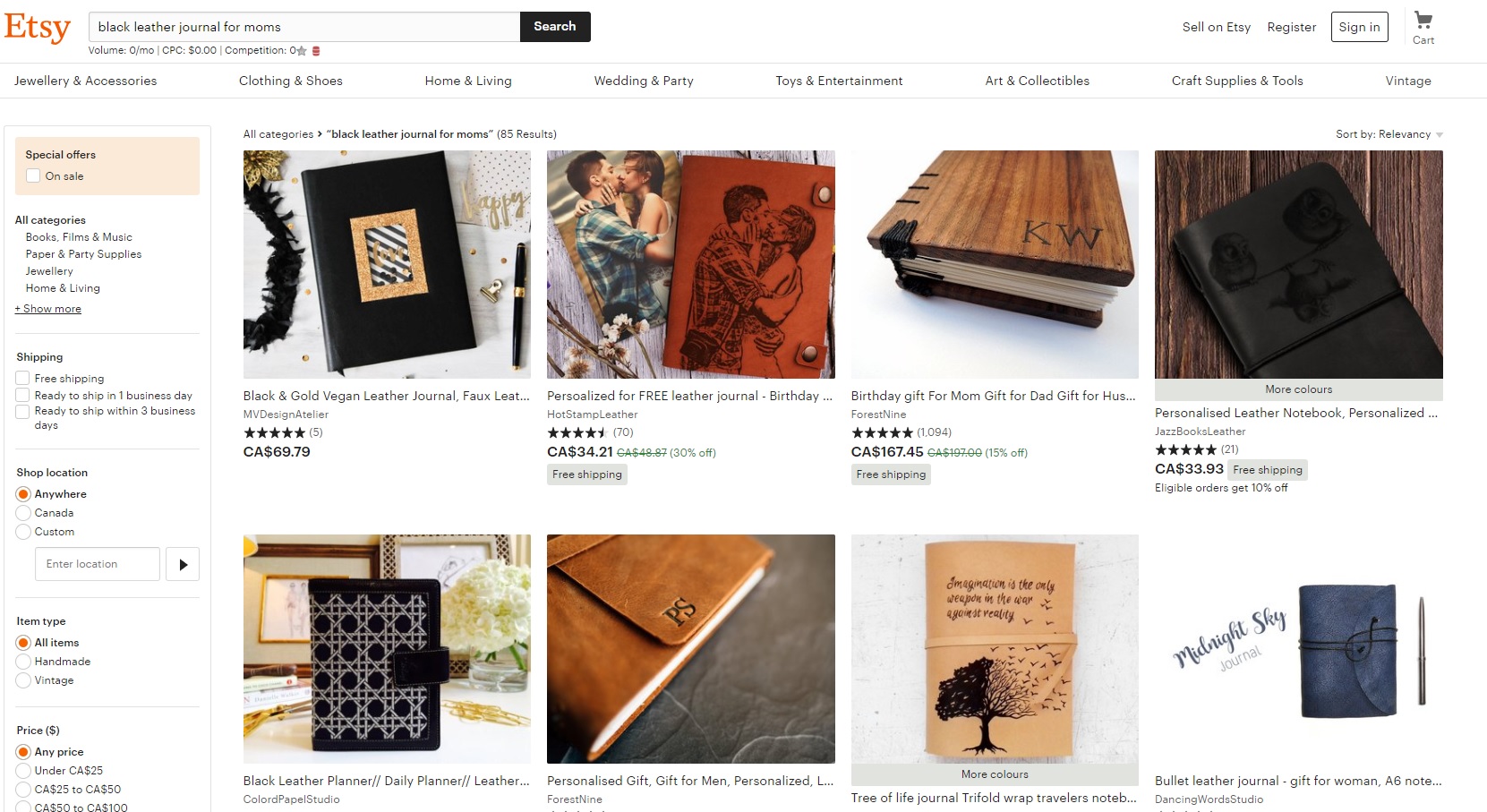The height and width of the screenshot is (812, 1487).
Task: Click the star rating of MVDesignAtelier journal
Action: (275, 432)
